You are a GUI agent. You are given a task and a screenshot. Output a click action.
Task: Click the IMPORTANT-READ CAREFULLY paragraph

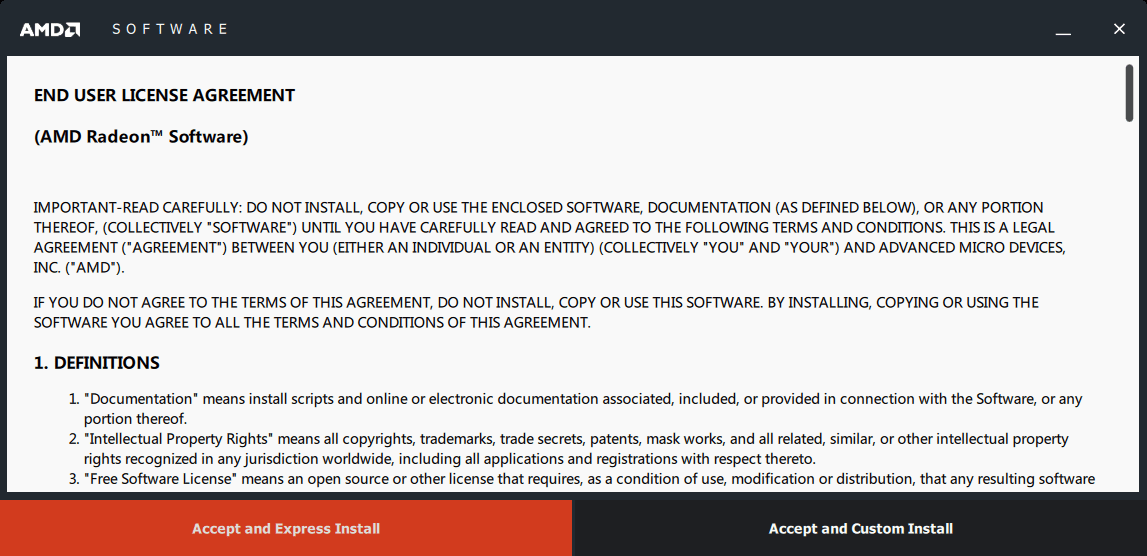[x=549, y=238]
